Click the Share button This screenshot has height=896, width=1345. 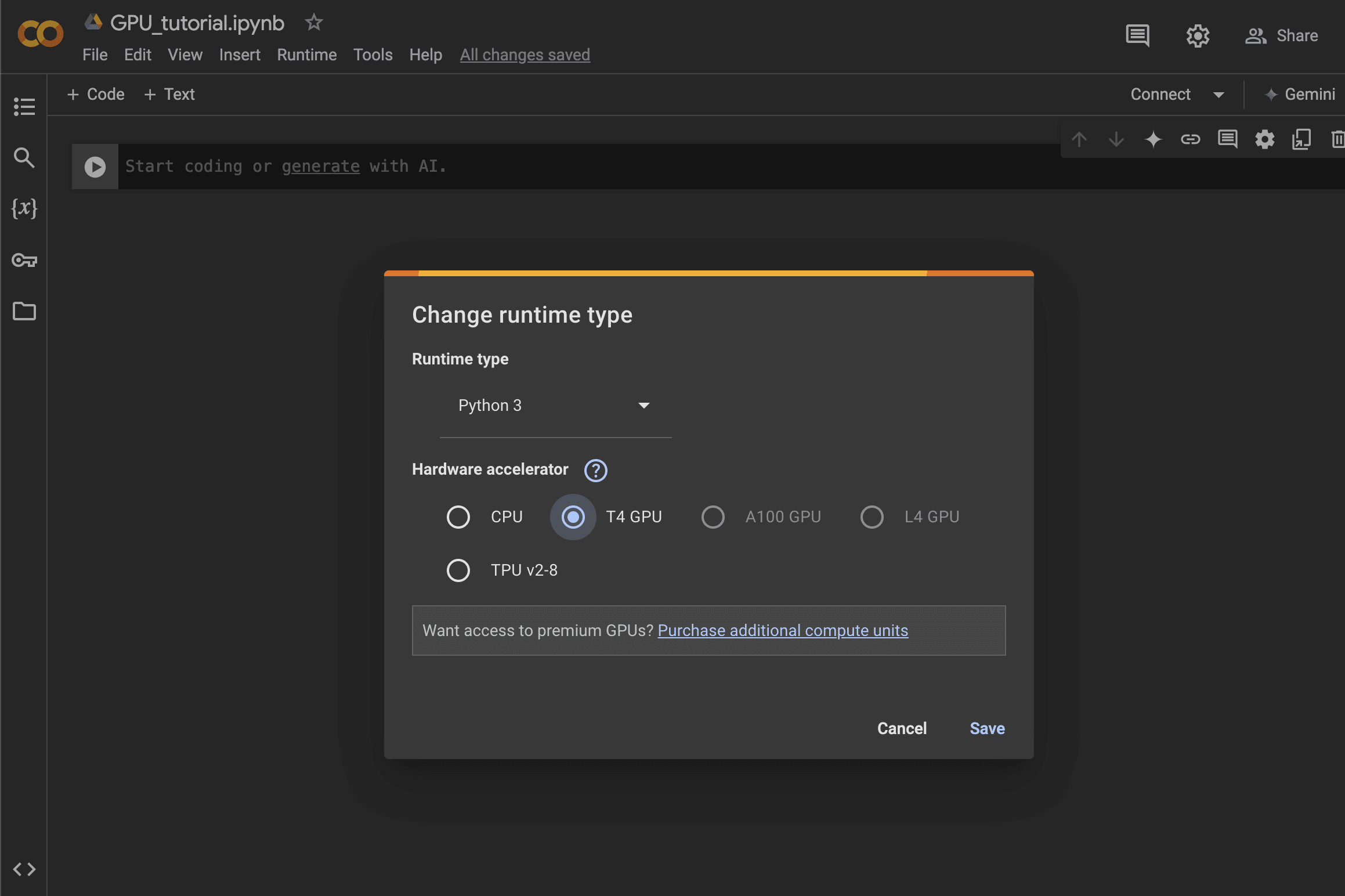click(1282, 36)
